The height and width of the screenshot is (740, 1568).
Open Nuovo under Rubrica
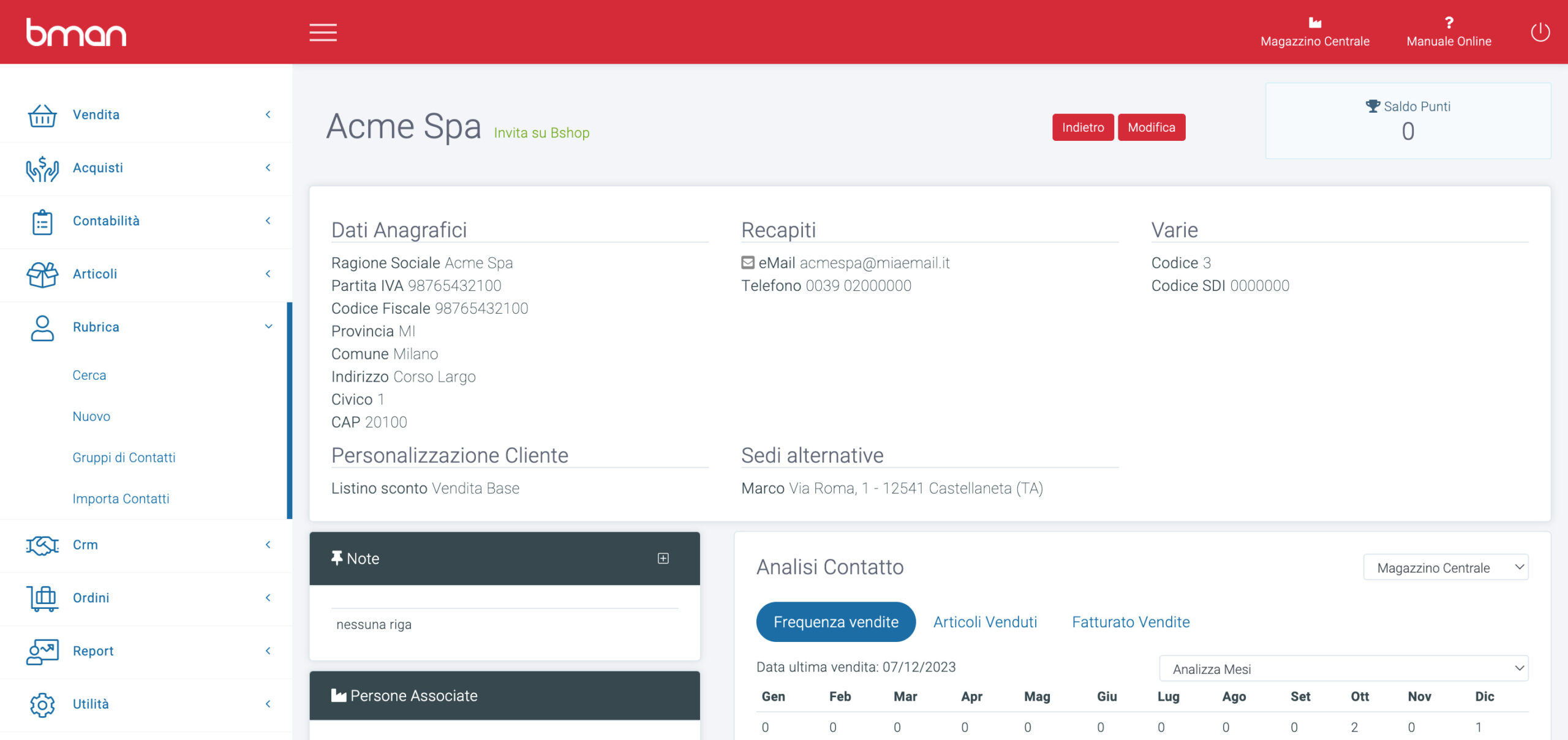(91, 417)
